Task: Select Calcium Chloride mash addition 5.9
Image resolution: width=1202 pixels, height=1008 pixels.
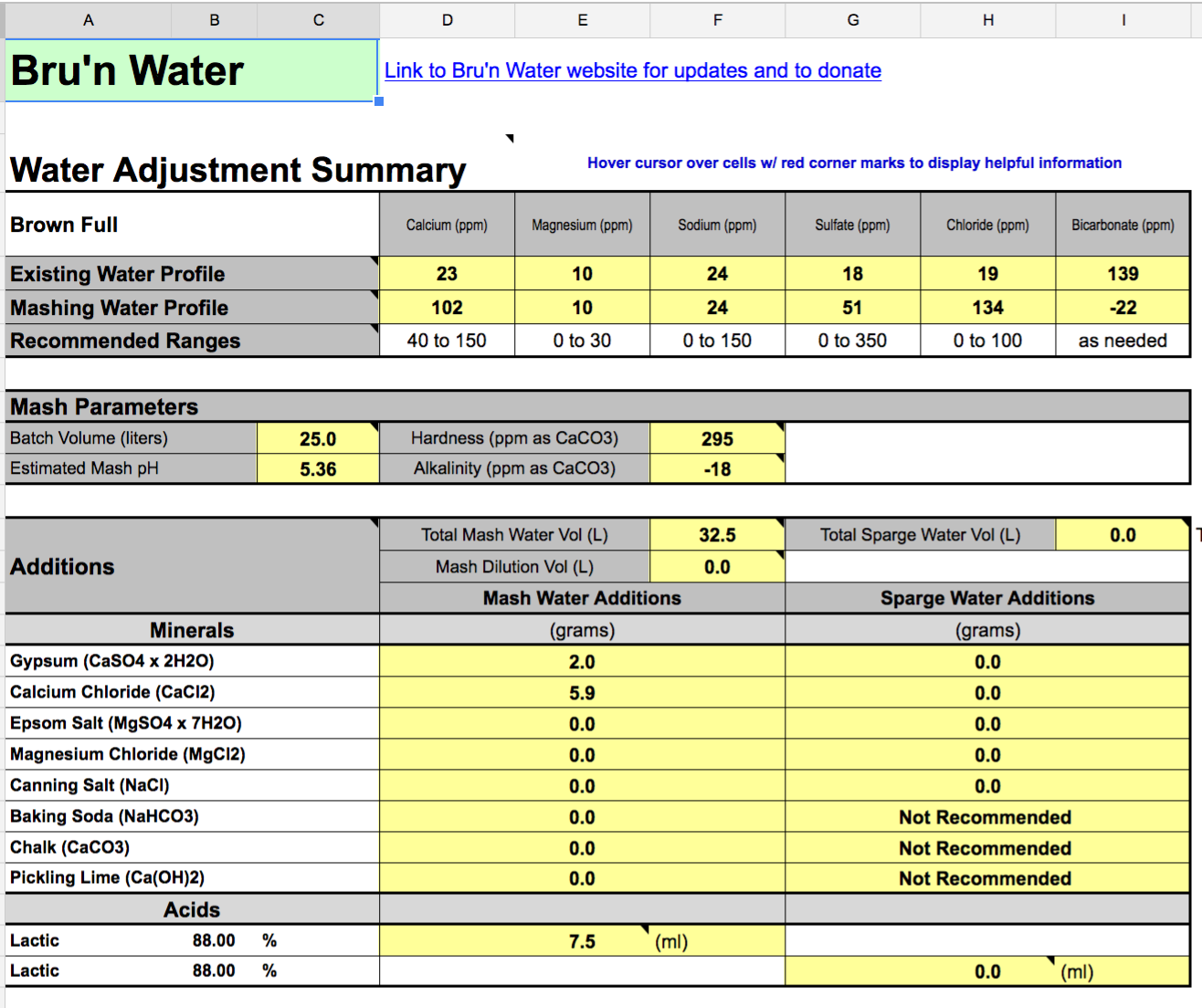Action: (x=583, y=693)
